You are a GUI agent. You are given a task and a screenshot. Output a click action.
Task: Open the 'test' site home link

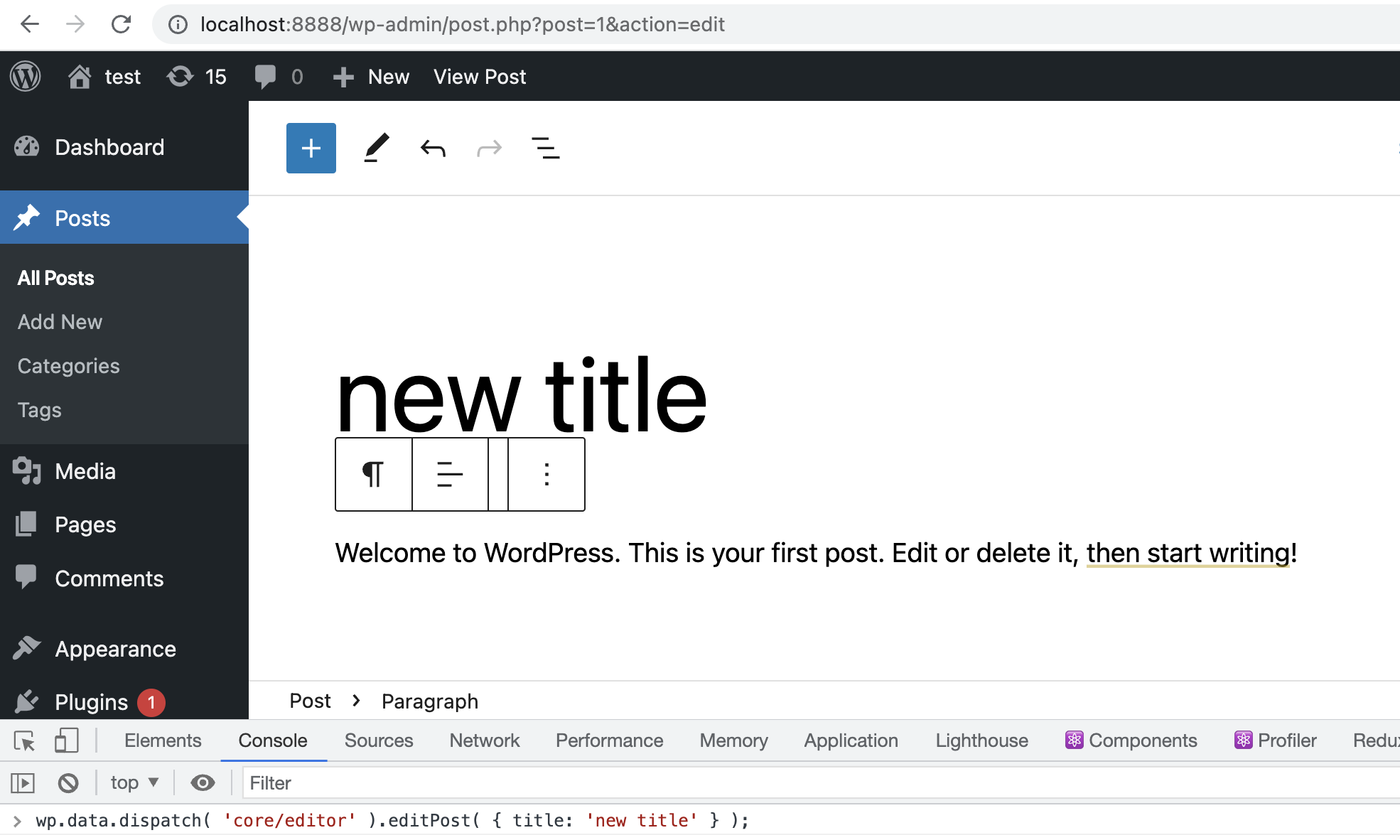tap(104, 76)
